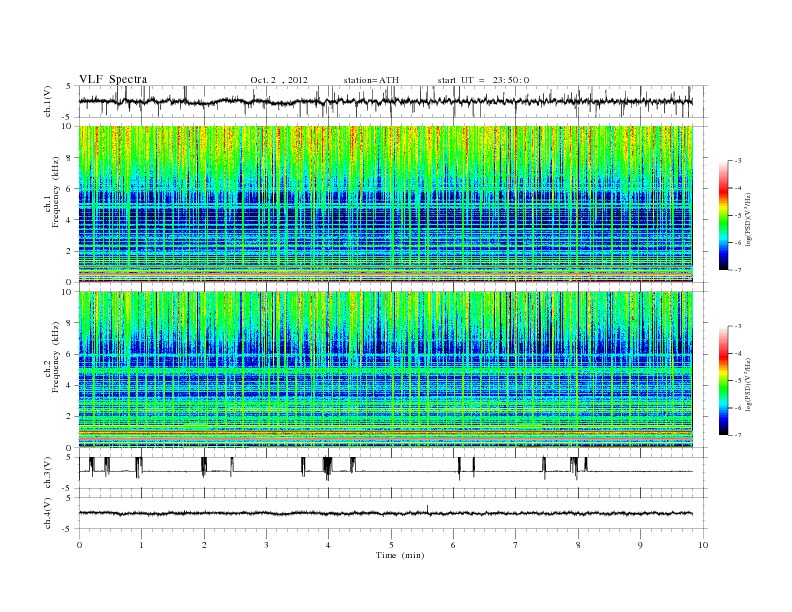Click the time axis tick label "10"
Image resolution: width=792 pixels, height=612 pixels.
coord(703,545)
